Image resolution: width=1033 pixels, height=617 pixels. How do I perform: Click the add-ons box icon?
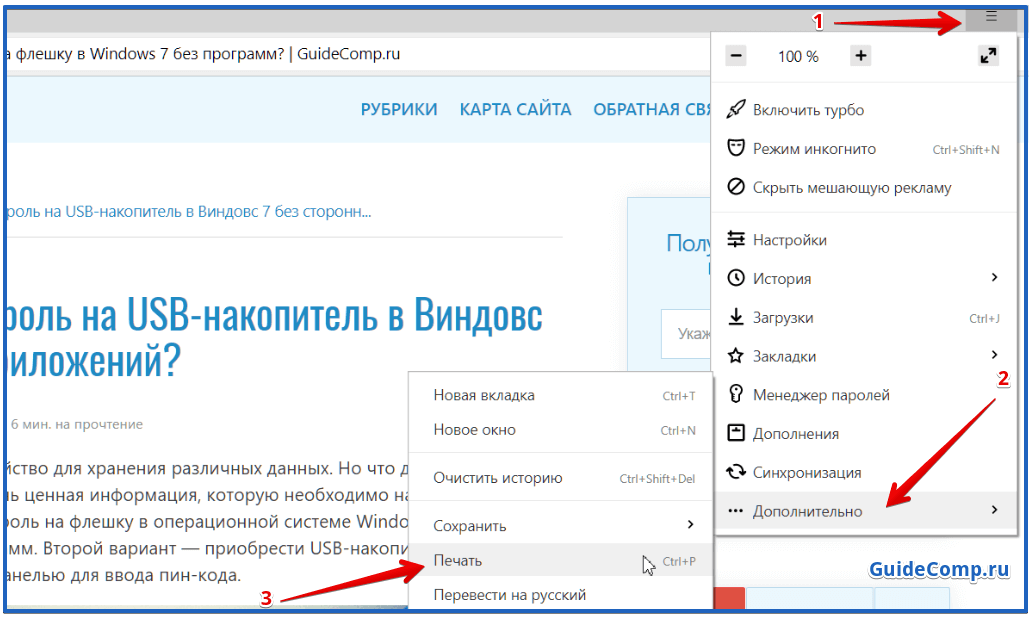[736, 433]
